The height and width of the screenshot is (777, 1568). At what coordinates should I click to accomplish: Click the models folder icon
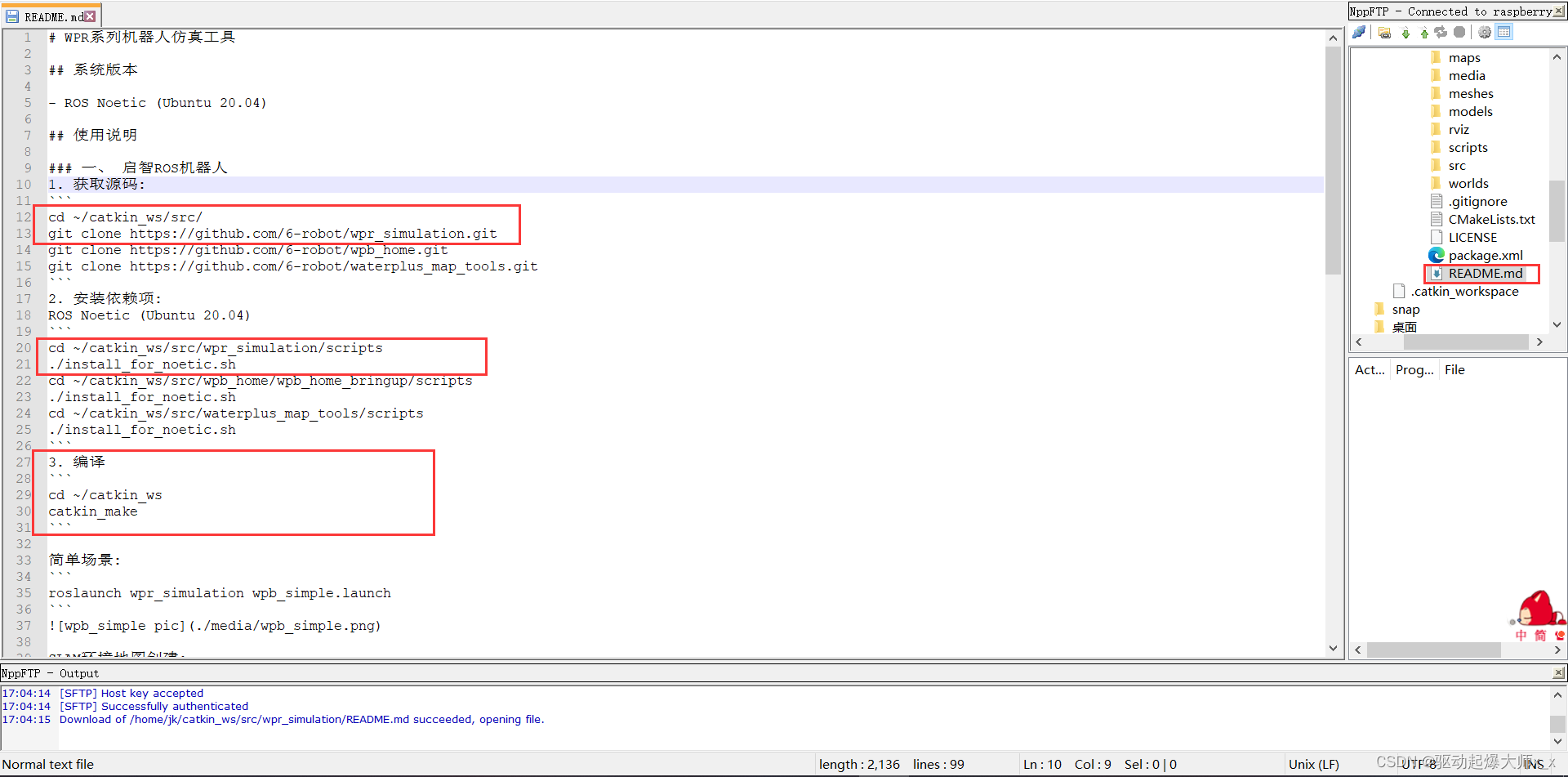(1437, 111)
